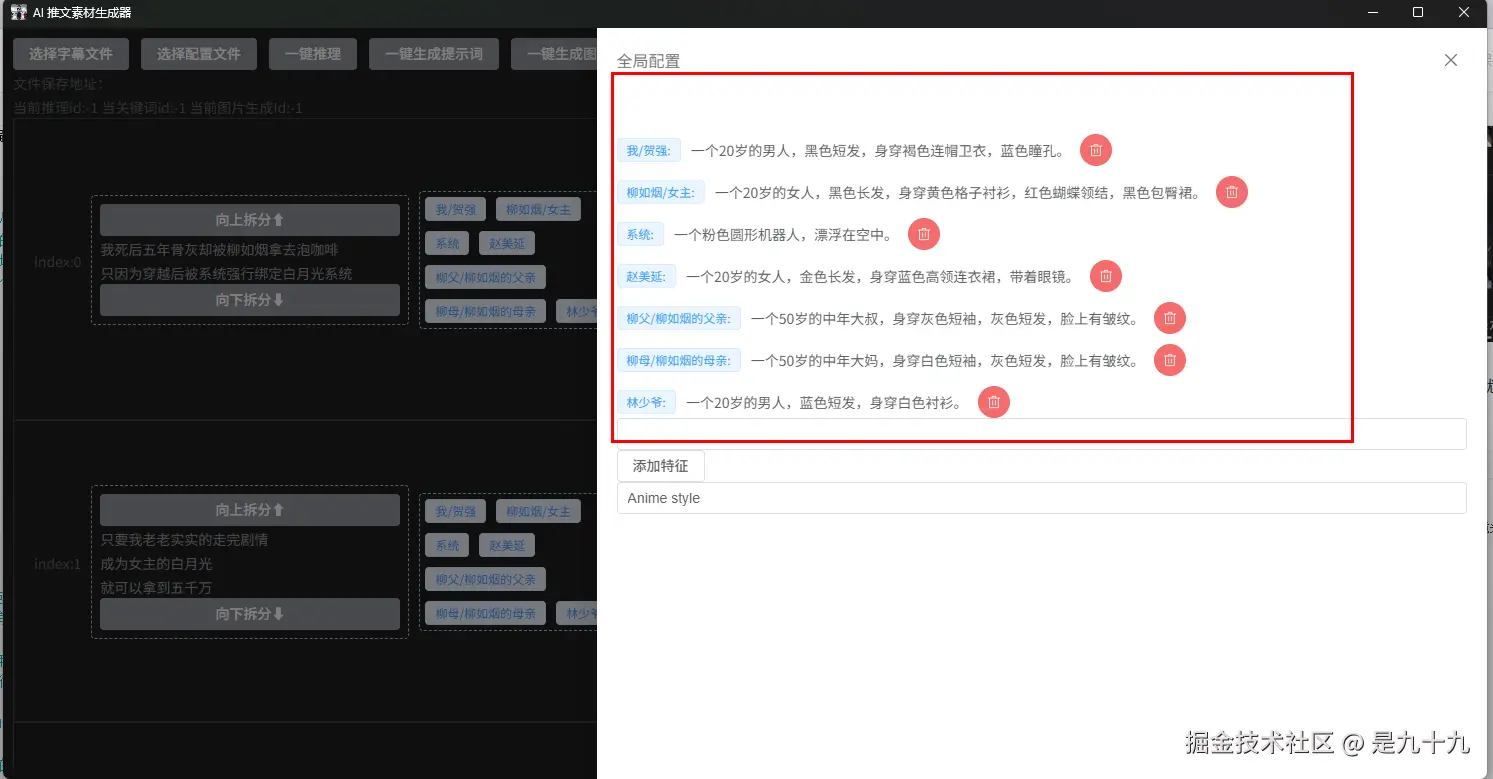1493x779 pixels.
Task: Delete the 林少爷 character entry
Action: (994, 402)
